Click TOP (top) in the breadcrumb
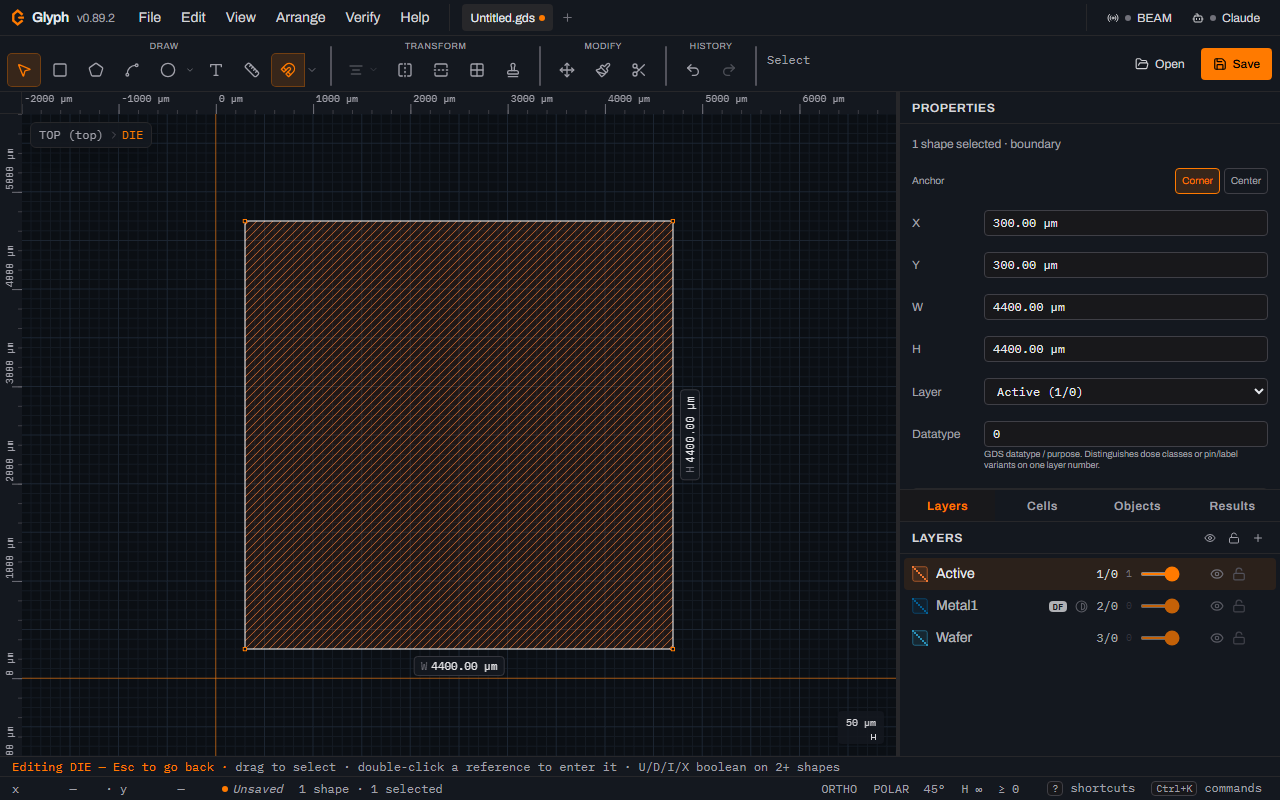The height and width of the screenshot is (800, 1280). 71,135
